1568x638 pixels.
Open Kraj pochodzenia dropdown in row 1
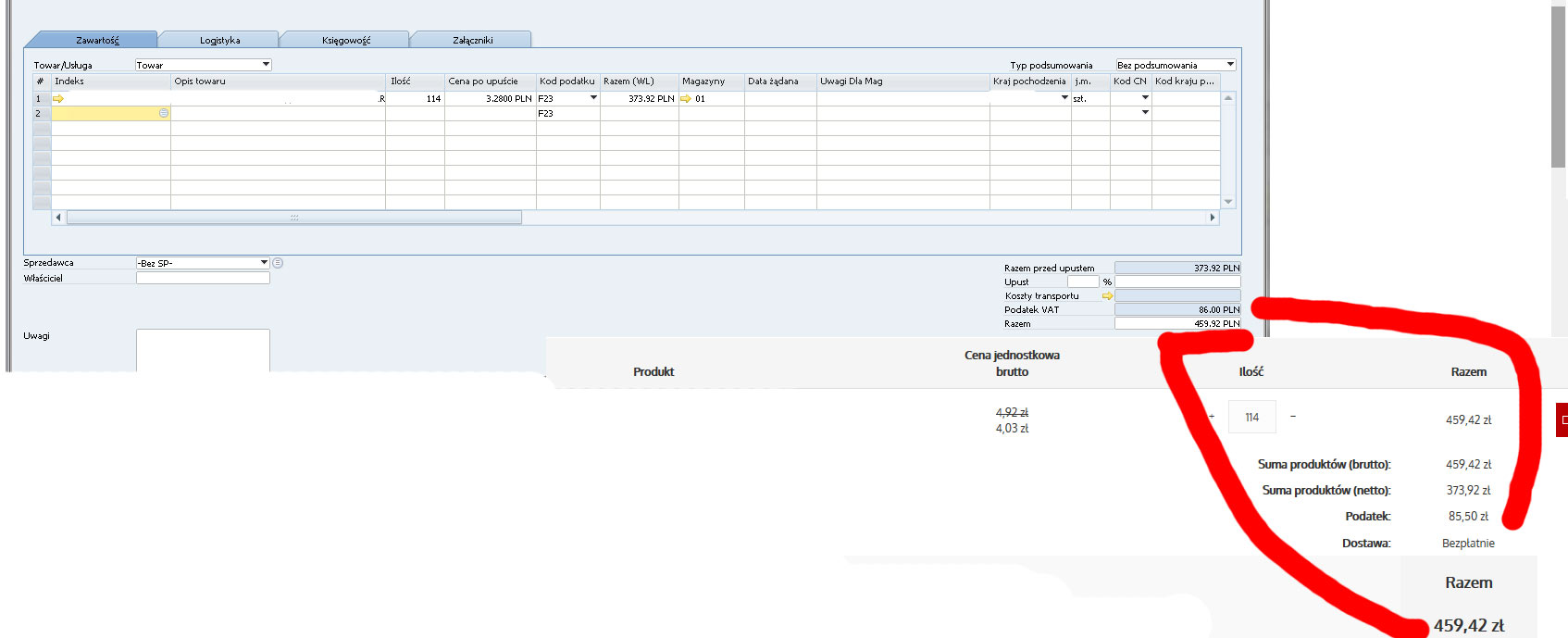pos(1064,98)
